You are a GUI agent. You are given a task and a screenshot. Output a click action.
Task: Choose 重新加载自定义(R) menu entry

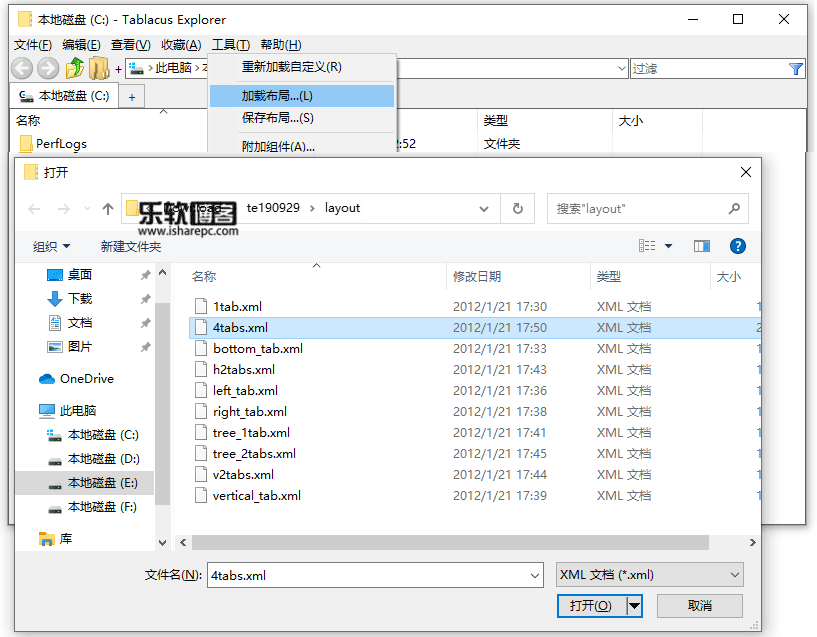point(302,67)
